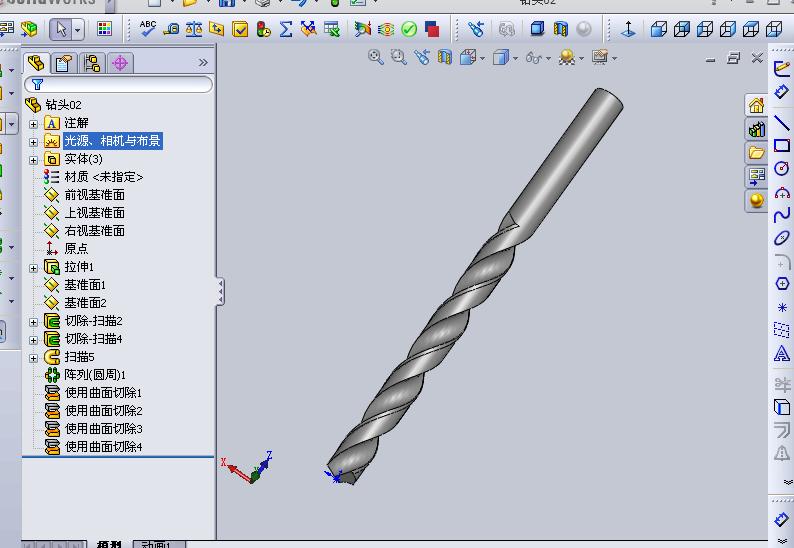Click the feature tree filter field
The height and width of the screenshot is (548, 794).
(x=118, y=84)
